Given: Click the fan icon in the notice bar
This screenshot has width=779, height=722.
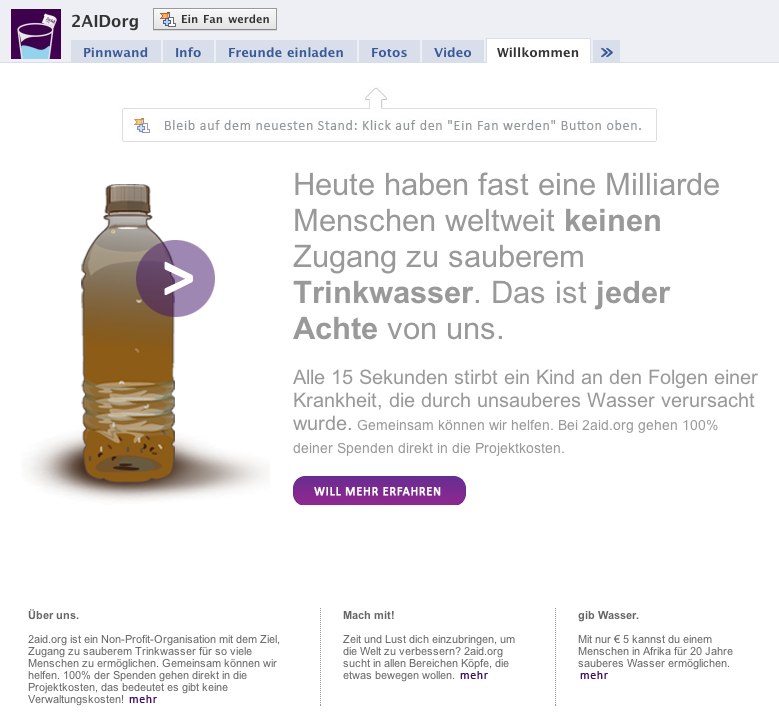Looking at the screenshot, I should tap(143, 126).
